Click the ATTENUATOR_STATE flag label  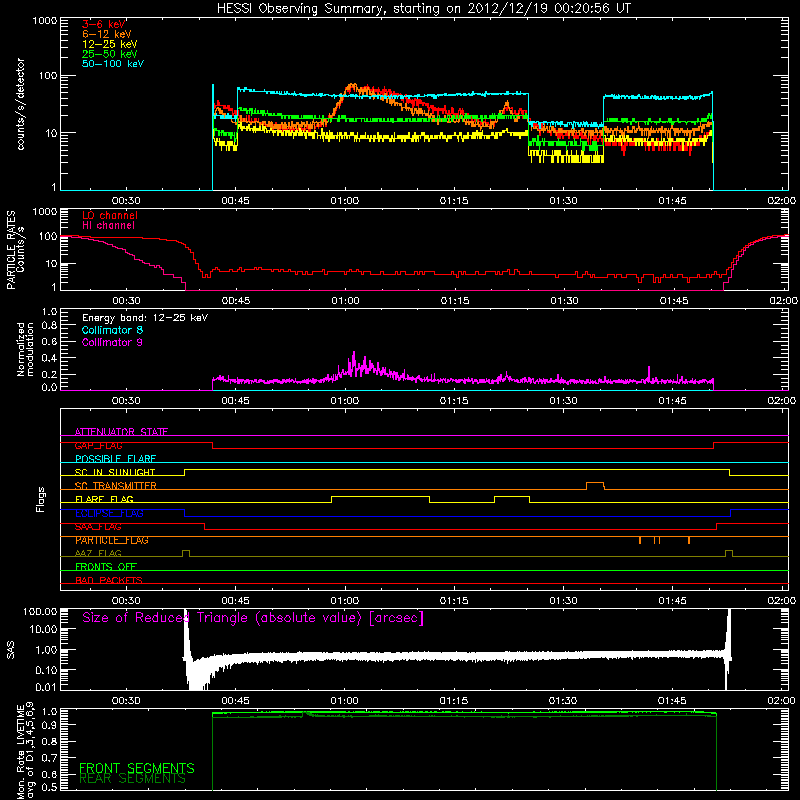click(121, 432)
